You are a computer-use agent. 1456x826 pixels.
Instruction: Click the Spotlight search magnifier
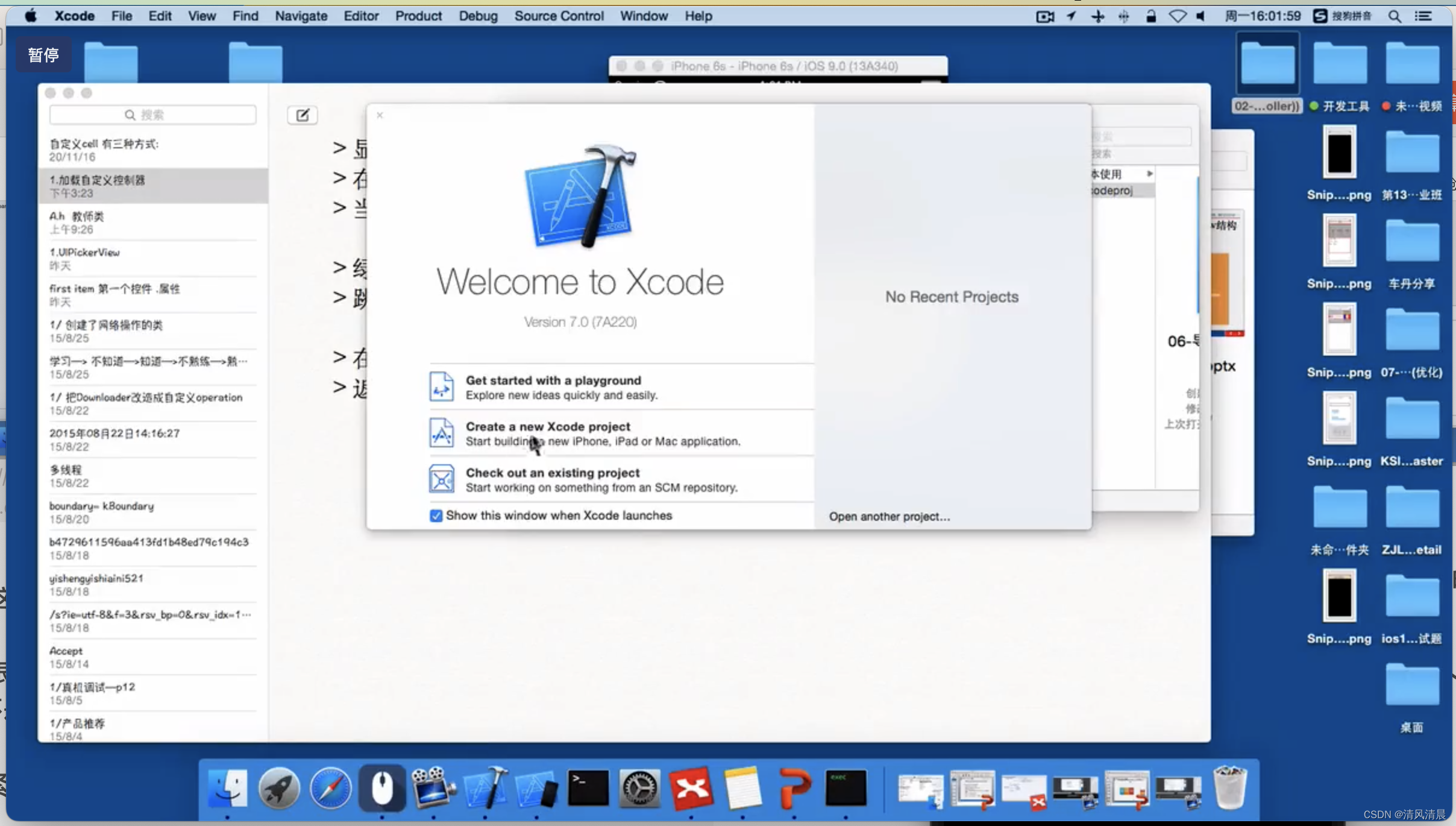(1394, 16)
